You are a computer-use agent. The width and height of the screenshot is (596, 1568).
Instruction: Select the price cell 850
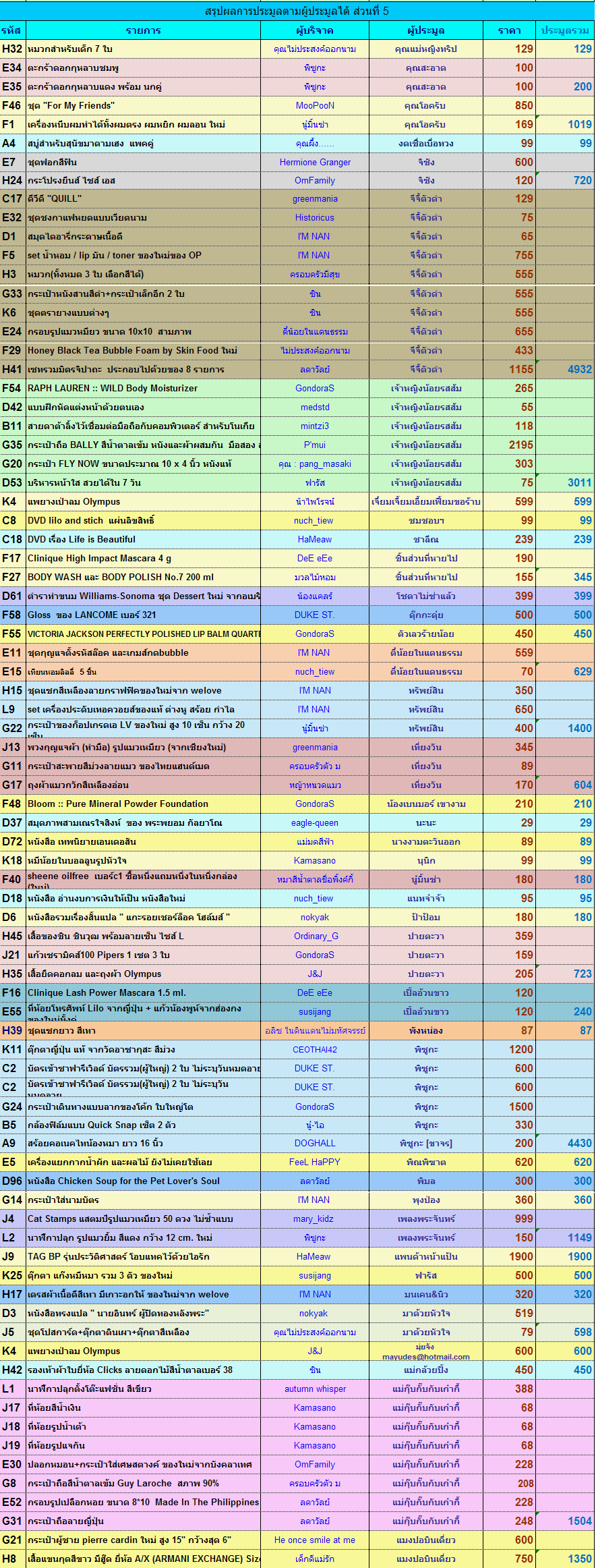(510, 106)
